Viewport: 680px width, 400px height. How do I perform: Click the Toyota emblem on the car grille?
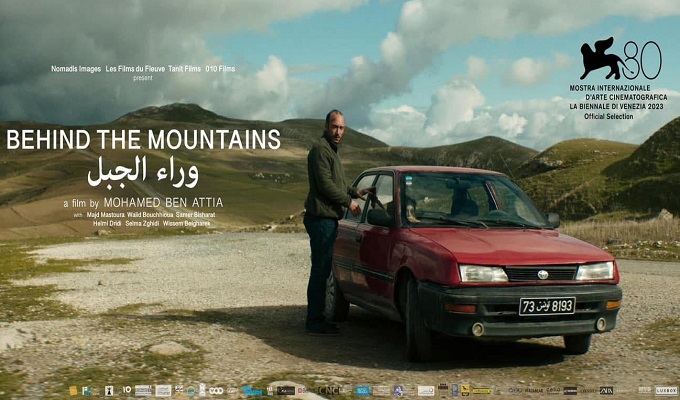click(544, 273)
